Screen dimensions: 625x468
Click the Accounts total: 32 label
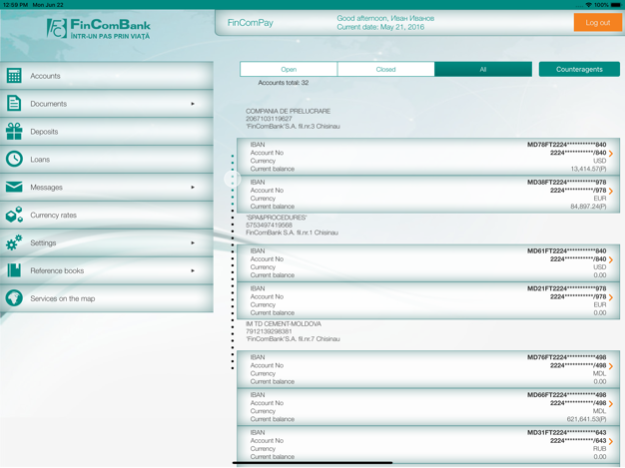(x=283, y=83)
